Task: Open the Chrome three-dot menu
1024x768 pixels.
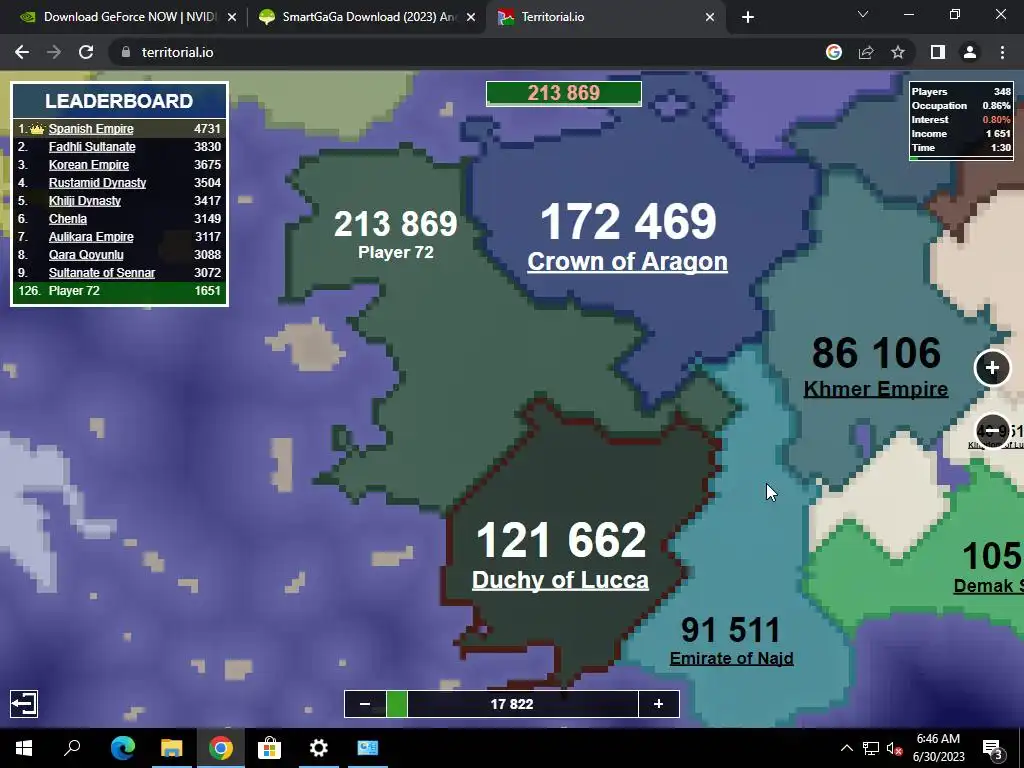Action: (1002, 52)
